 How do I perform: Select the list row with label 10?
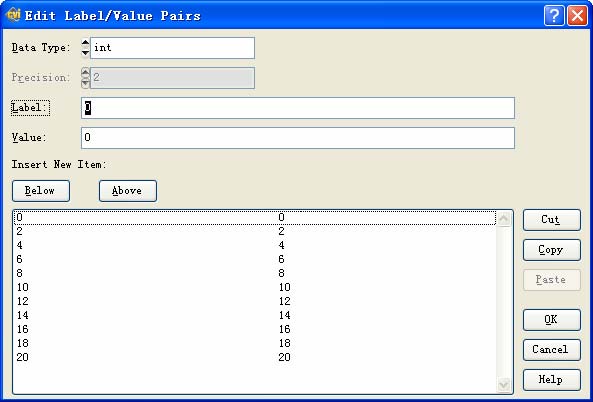point(255,287)
